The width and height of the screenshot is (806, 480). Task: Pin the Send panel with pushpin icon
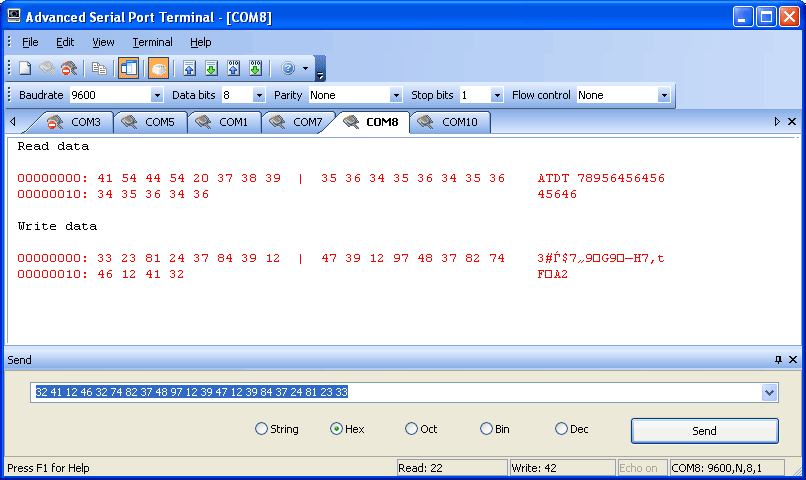pyautogui.click(x=778, y=360)
